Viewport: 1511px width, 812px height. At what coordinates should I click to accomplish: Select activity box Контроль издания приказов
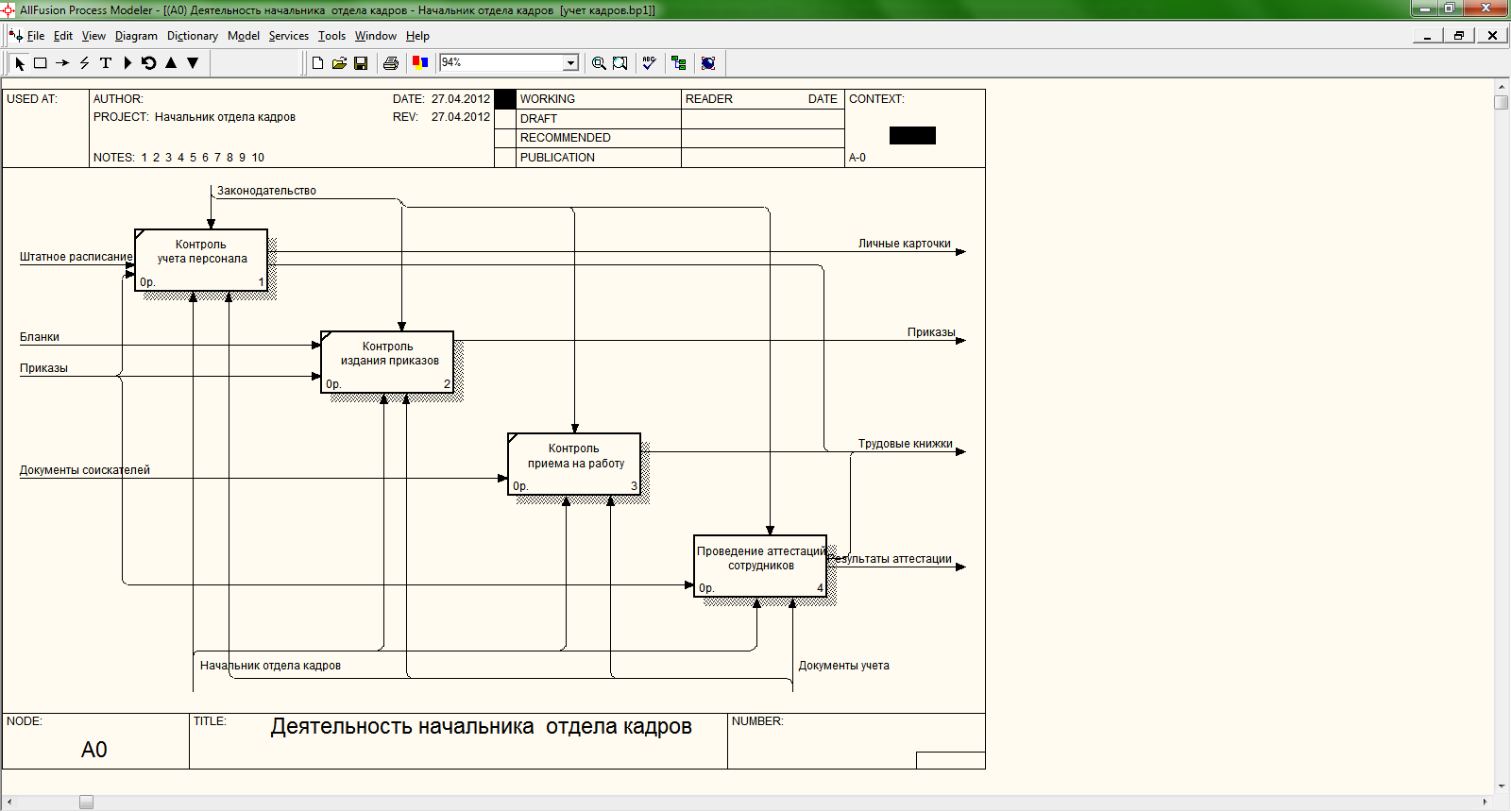tap(387, 362)
